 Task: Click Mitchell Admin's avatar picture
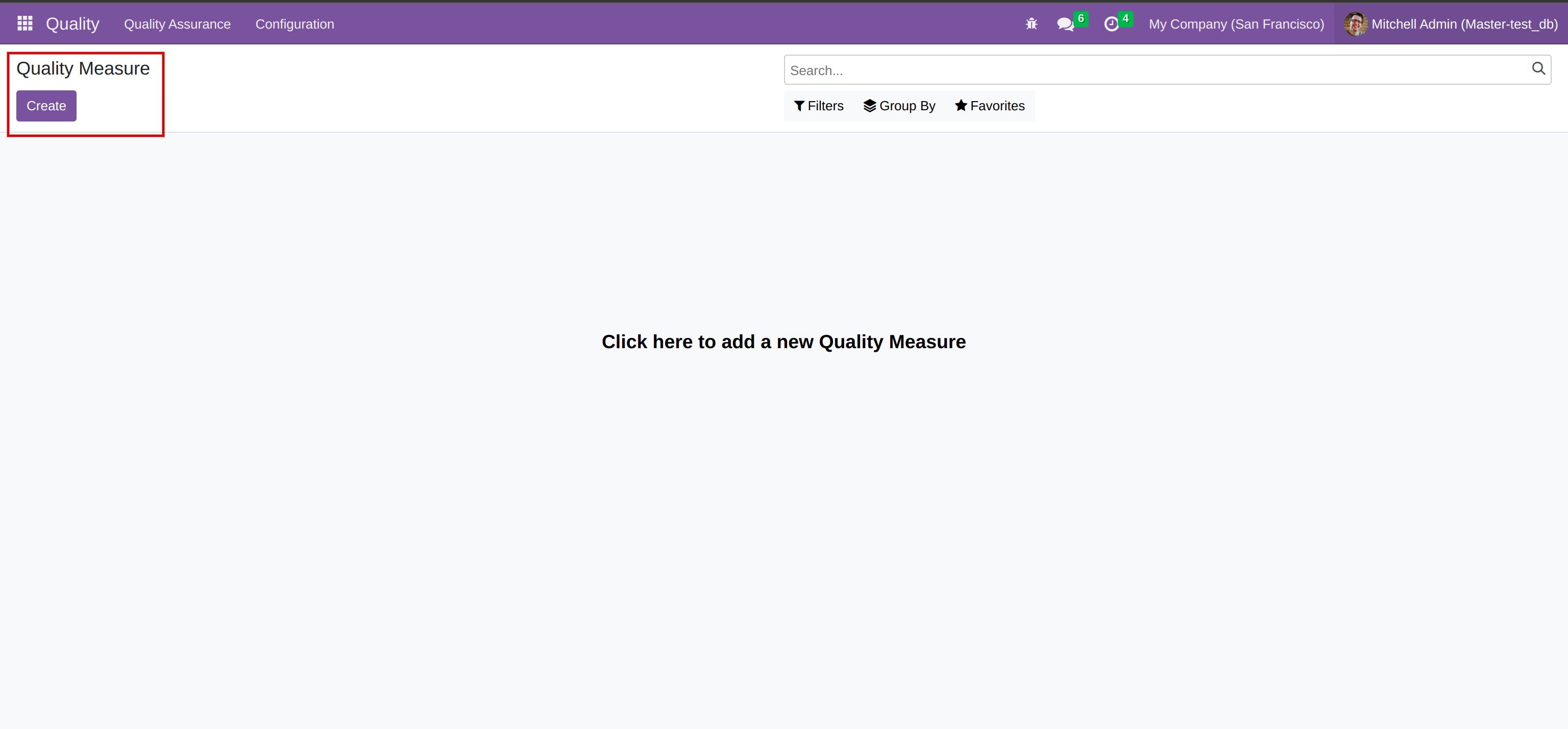click(x=1355, y=25)
